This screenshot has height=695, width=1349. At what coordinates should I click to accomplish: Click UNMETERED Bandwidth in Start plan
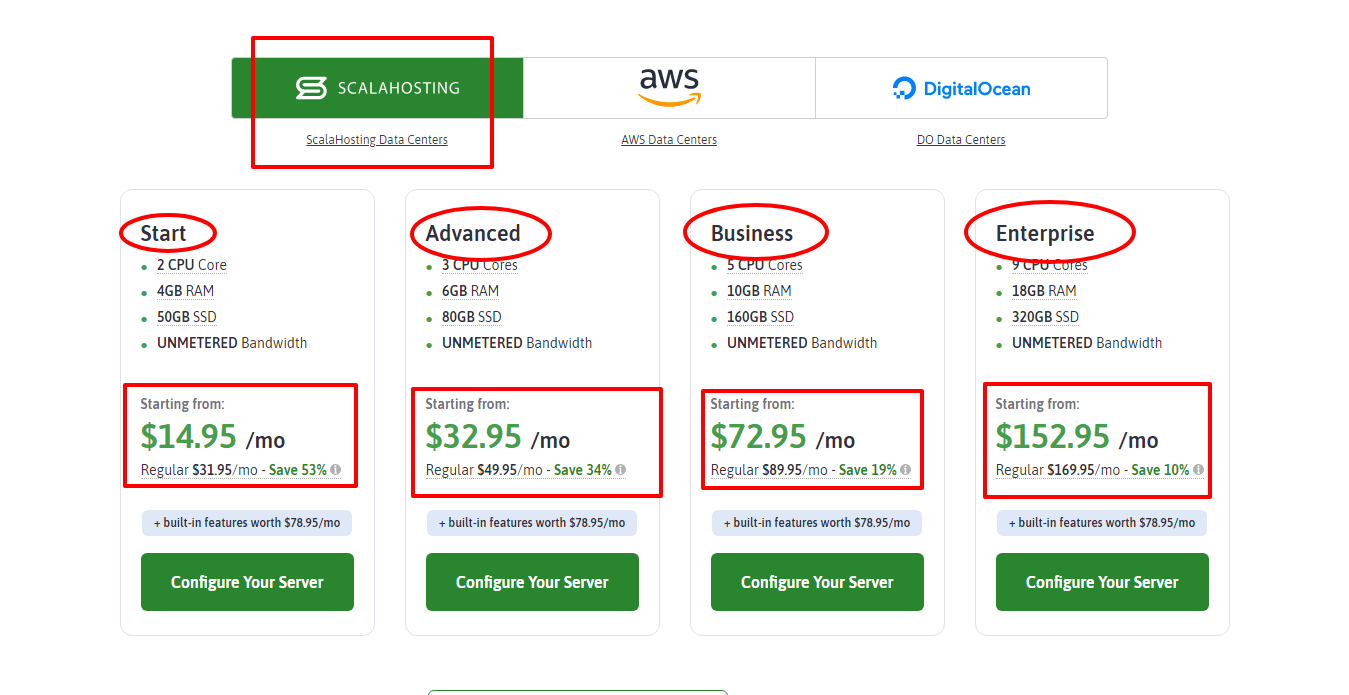(232, 343)
